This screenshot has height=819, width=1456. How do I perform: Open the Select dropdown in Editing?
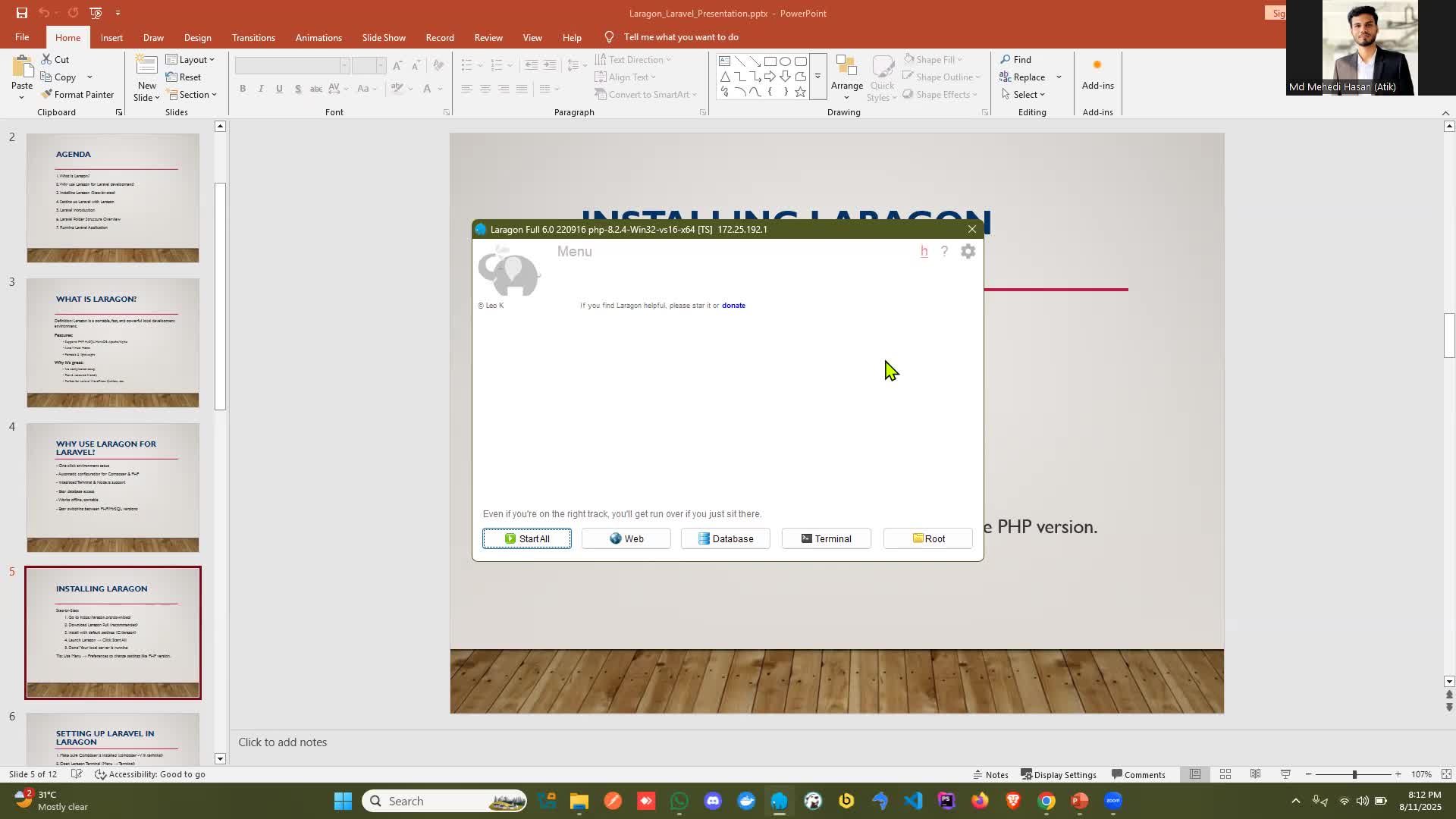(1023, 94)
